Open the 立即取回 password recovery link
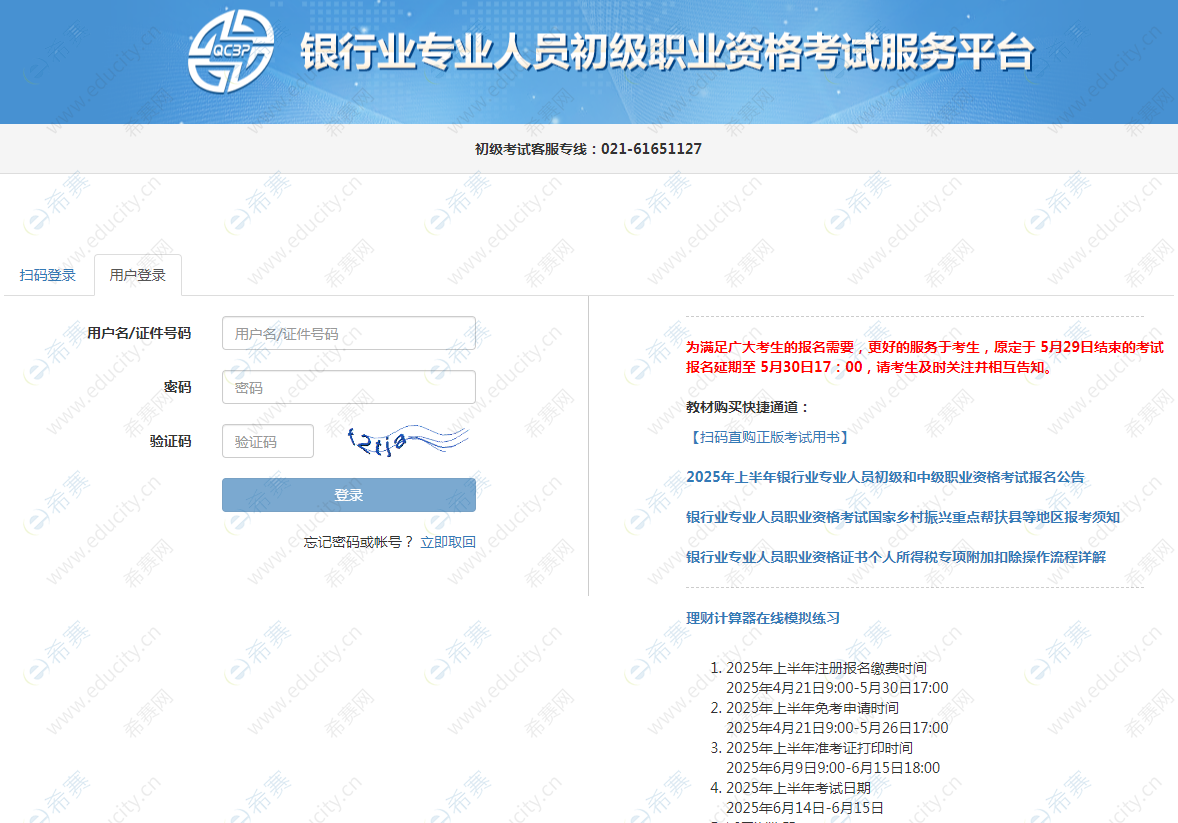 click(x=448, y=542)
